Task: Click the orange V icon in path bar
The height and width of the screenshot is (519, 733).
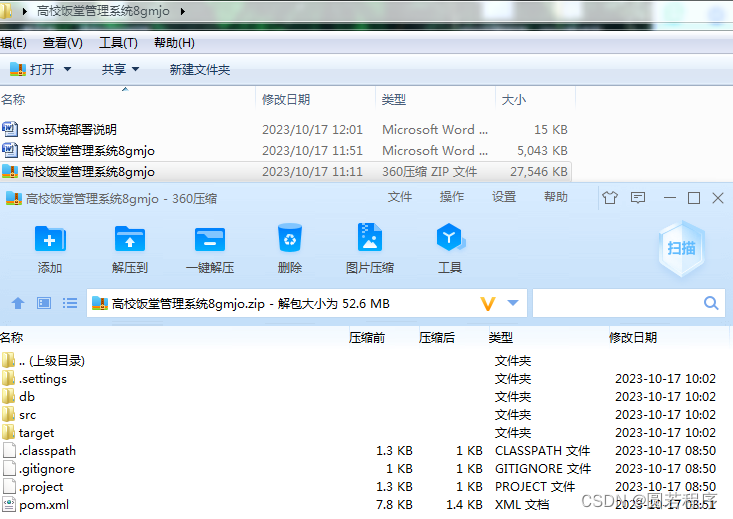Action: pos(488,304)
